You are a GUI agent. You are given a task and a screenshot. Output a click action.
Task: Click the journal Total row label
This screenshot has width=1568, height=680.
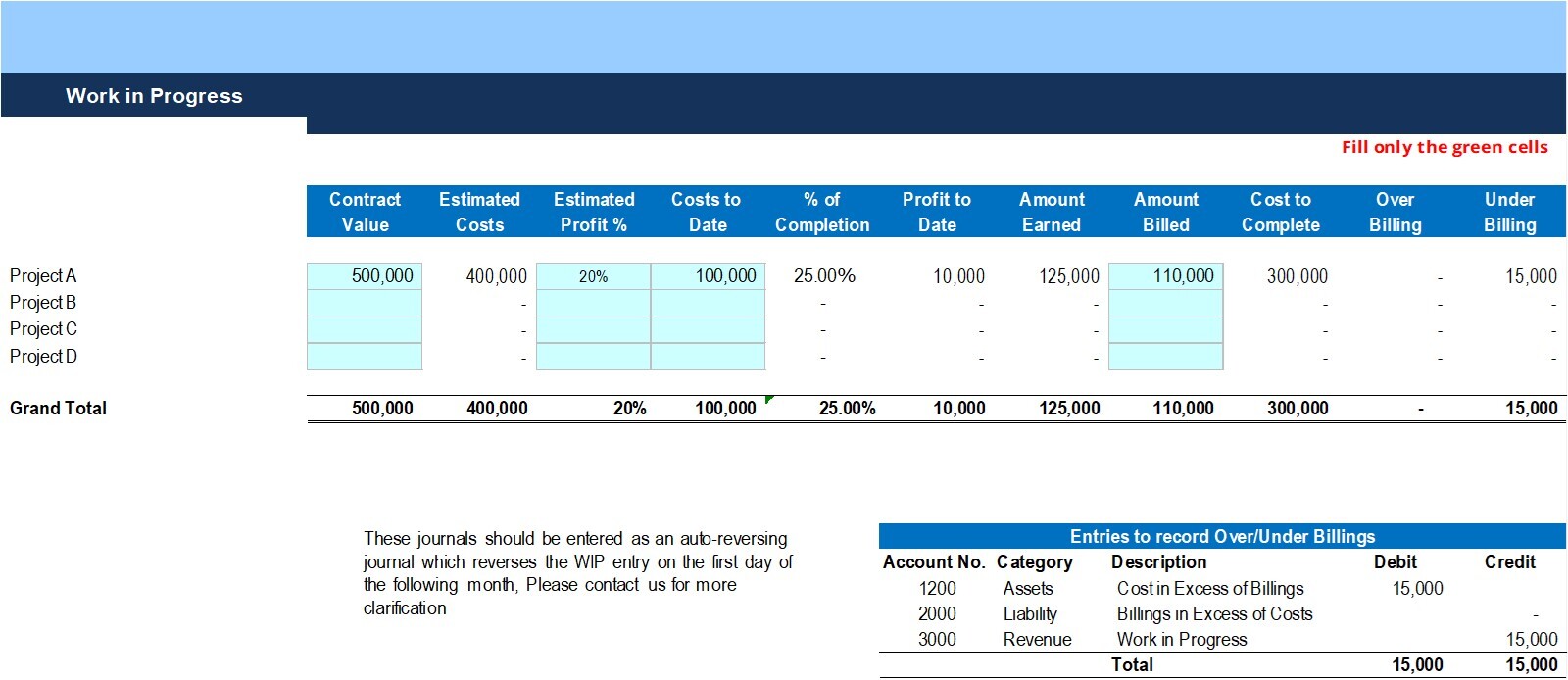(x=1132, y=665)
